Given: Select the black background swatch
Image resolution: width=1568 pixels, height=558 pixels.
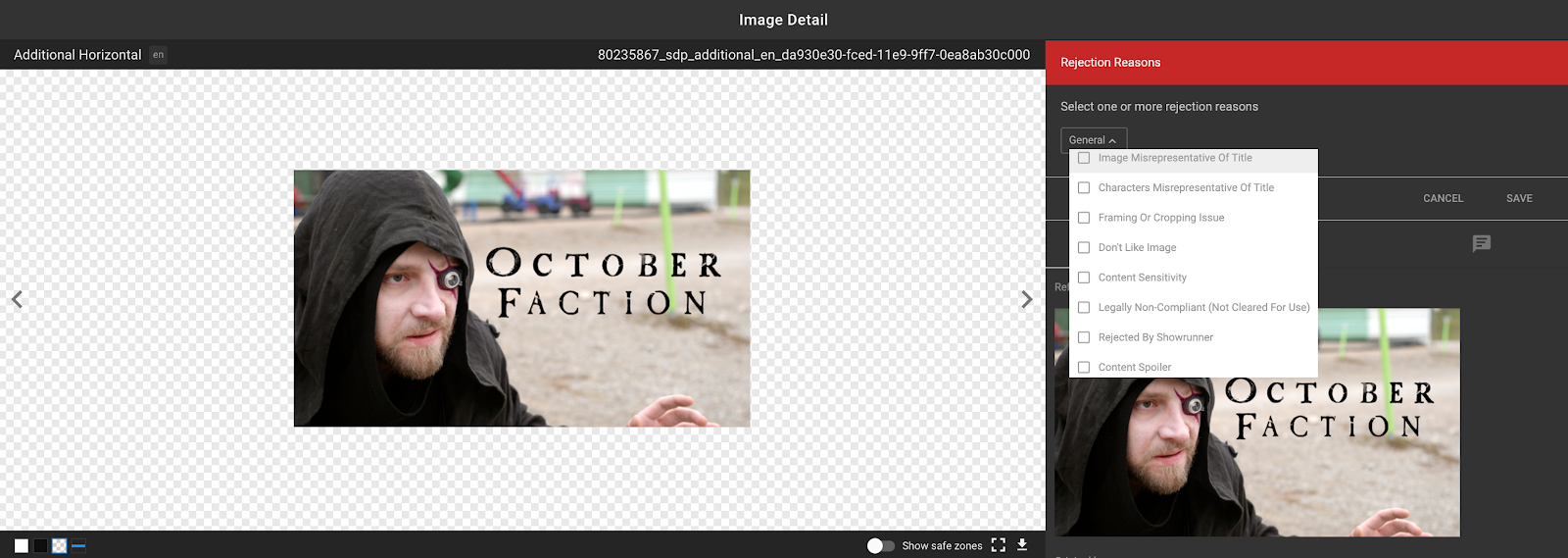Looking at the screenshot, I should click(40, 546).
